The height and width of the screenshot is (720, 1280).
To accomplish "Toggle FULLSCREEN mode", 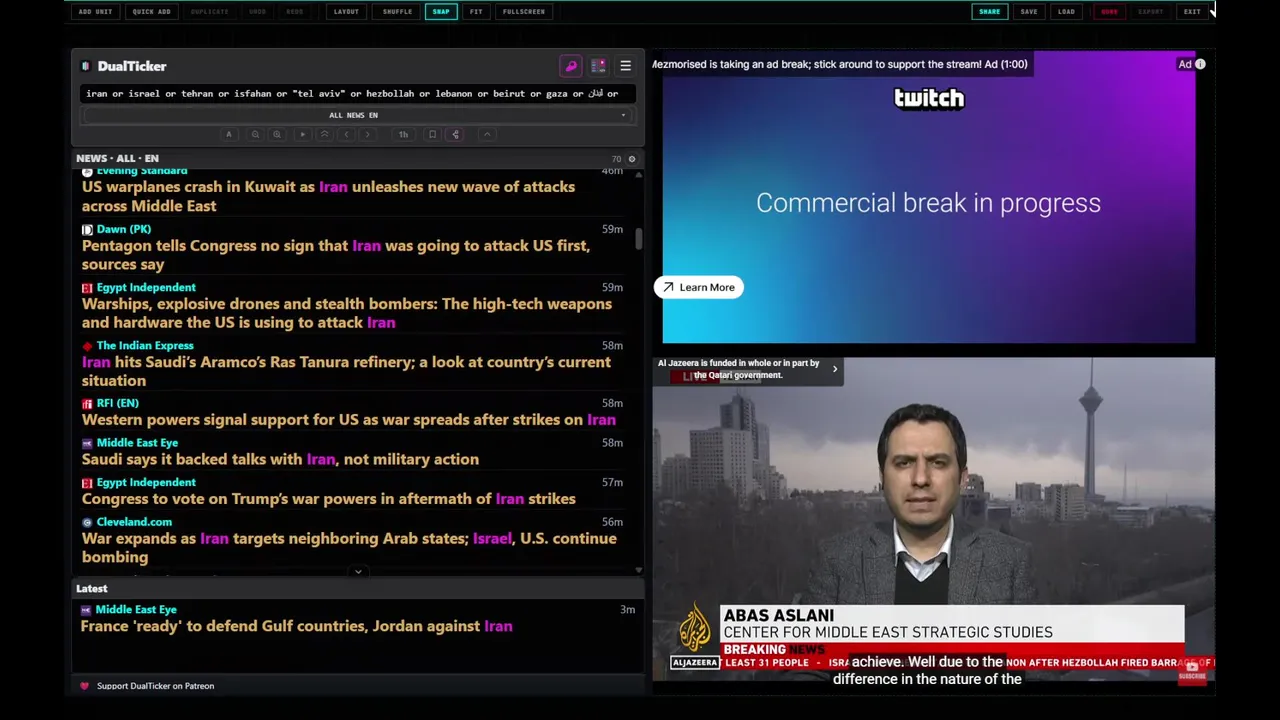I will (x=524, y=12).
